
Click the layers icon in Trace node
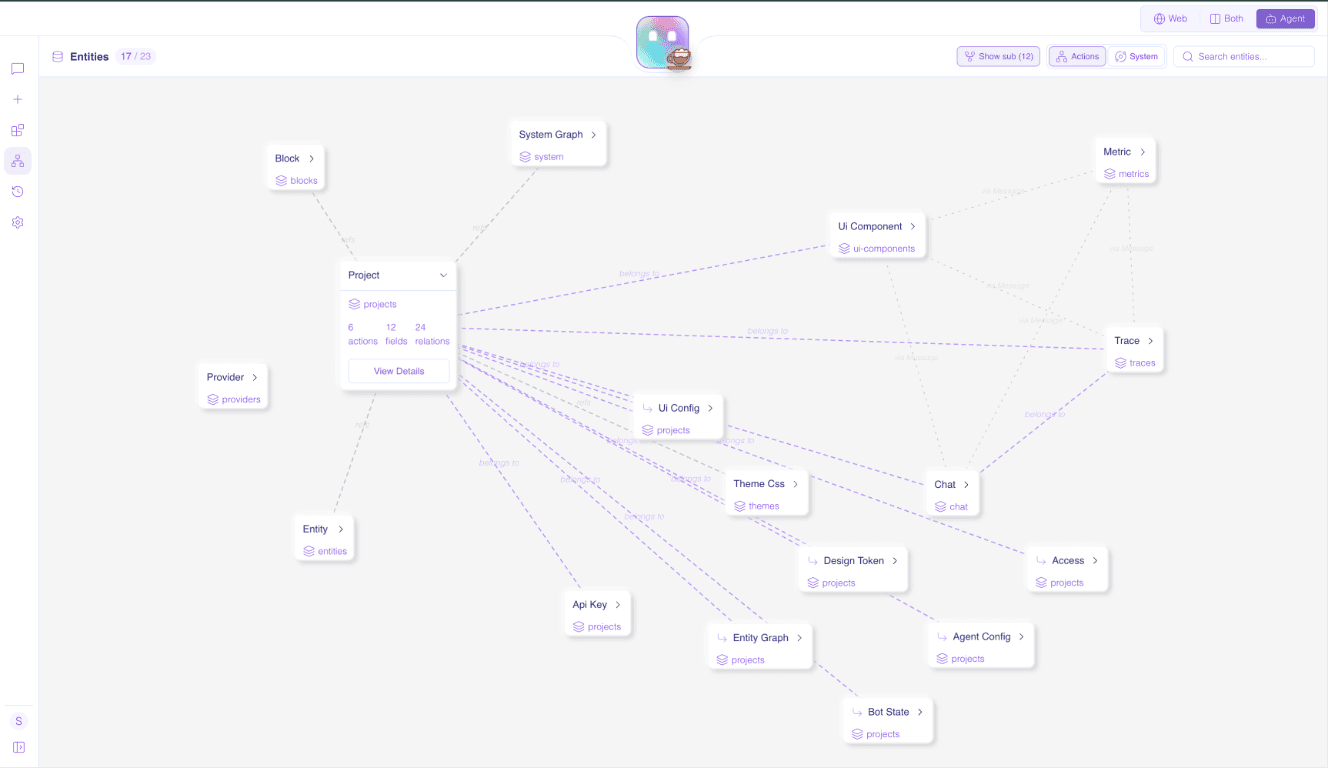pos(1120,363)
